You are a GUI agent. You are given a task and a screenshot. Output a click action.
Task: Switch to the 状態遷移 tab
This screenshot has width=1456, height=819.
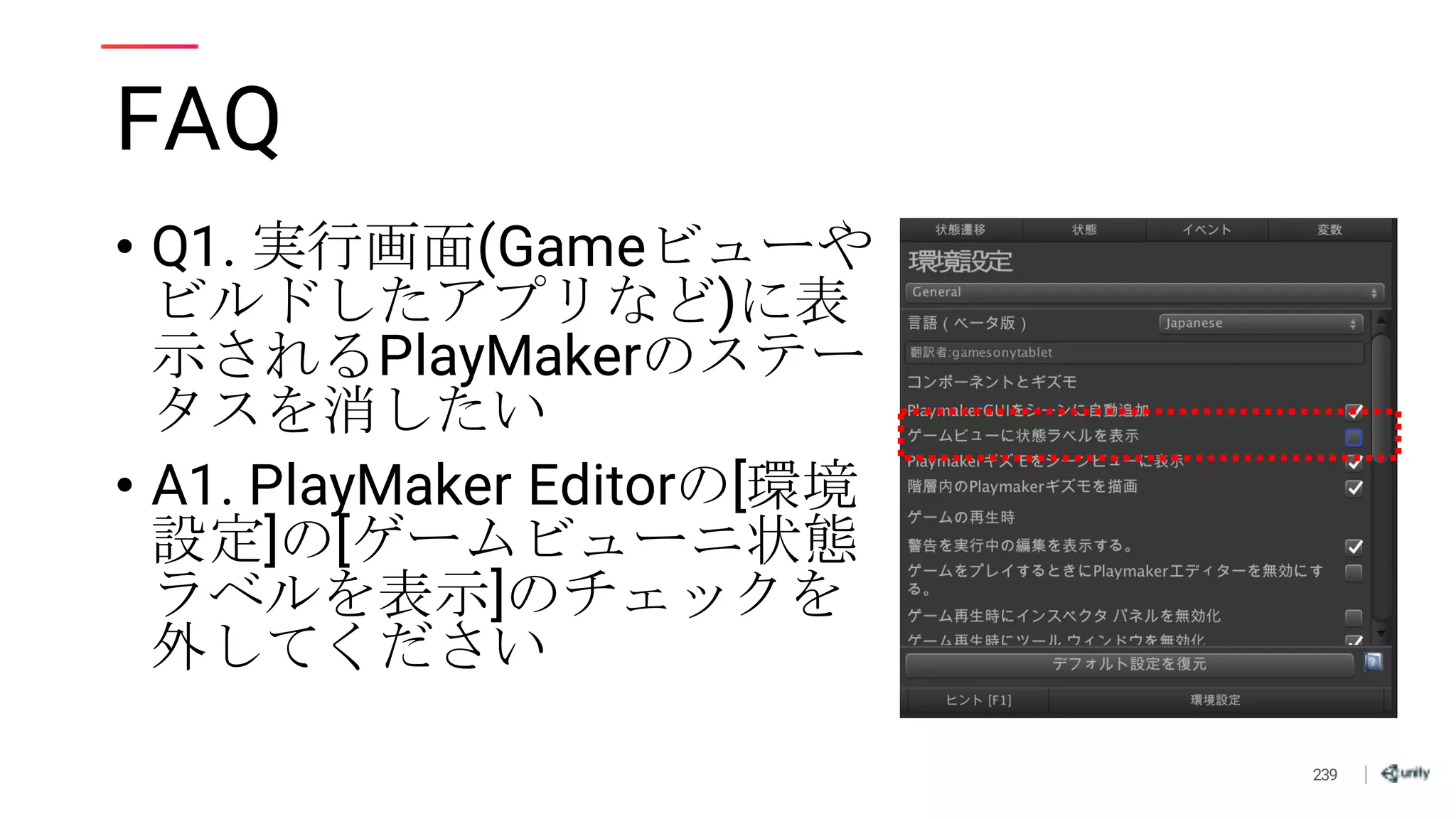tap(960, 230)
